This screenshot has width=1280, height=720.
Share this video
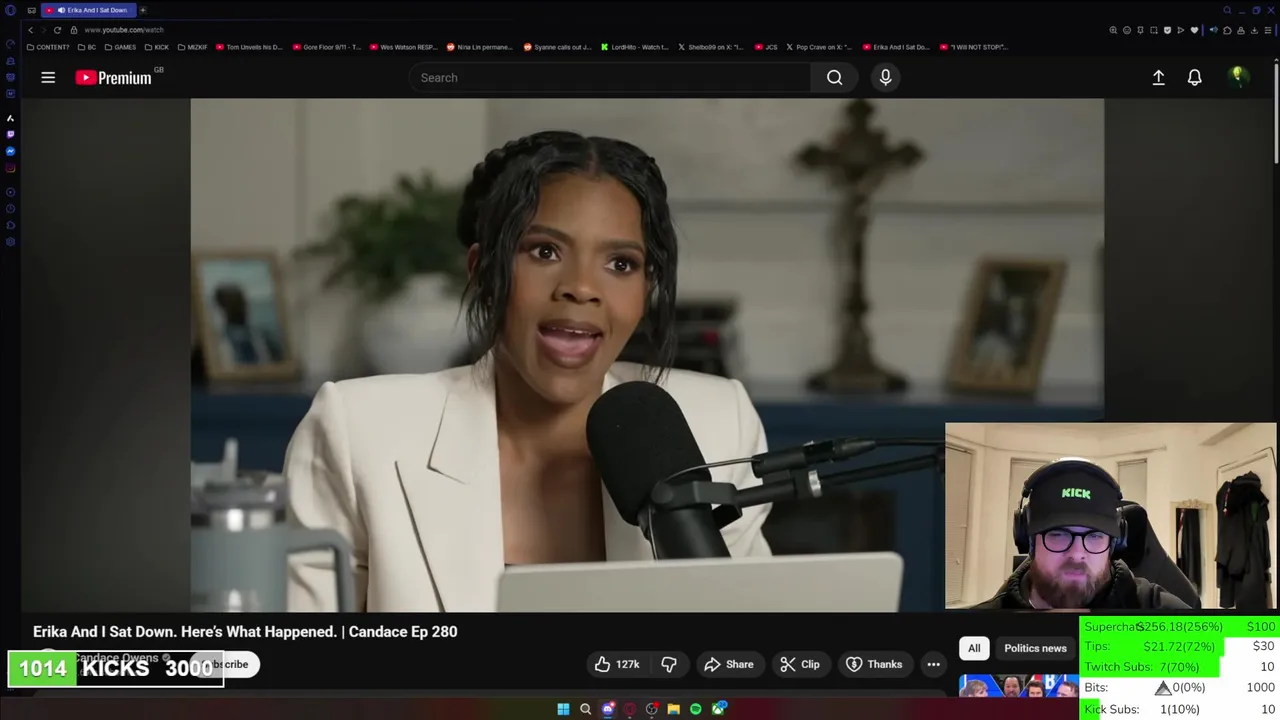729,664
